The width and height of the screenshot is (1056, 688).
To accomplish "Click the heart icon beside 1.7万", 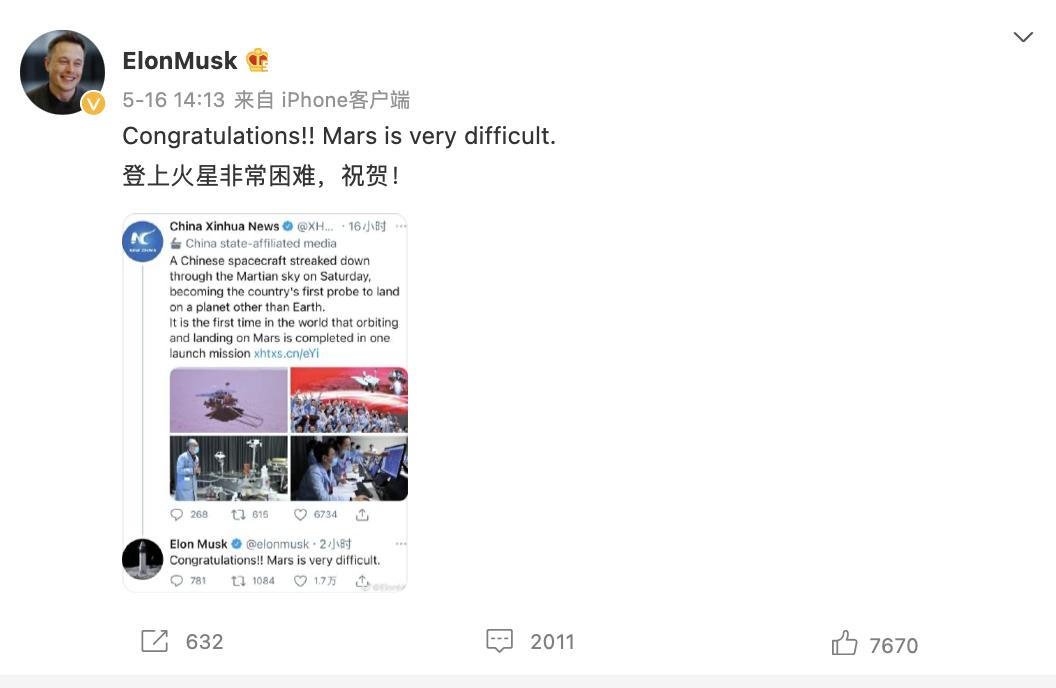I will (x=300, y=581).
